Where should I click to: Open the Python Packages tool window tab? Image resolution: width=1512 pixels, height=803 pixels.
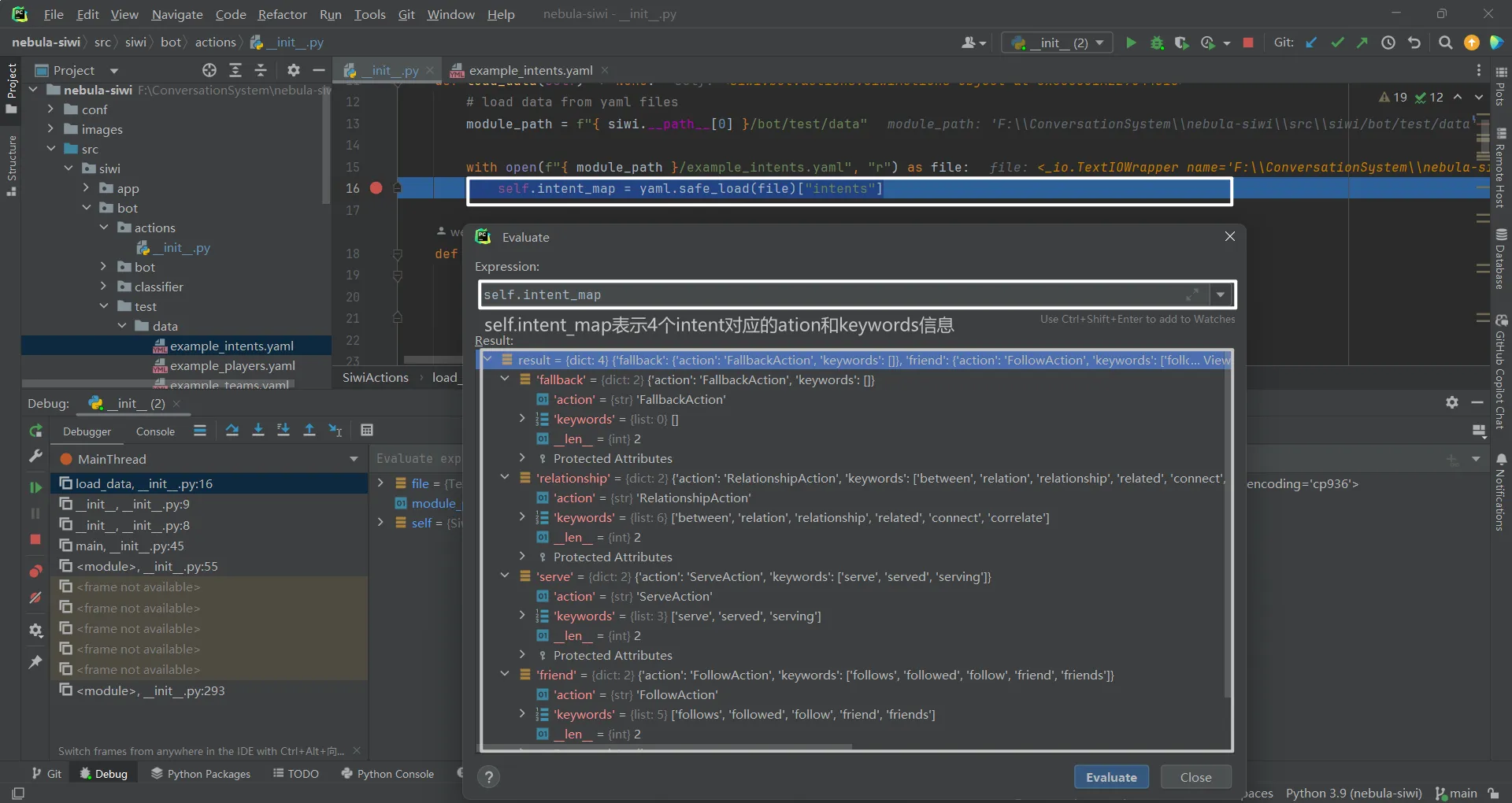click(201, 774)
